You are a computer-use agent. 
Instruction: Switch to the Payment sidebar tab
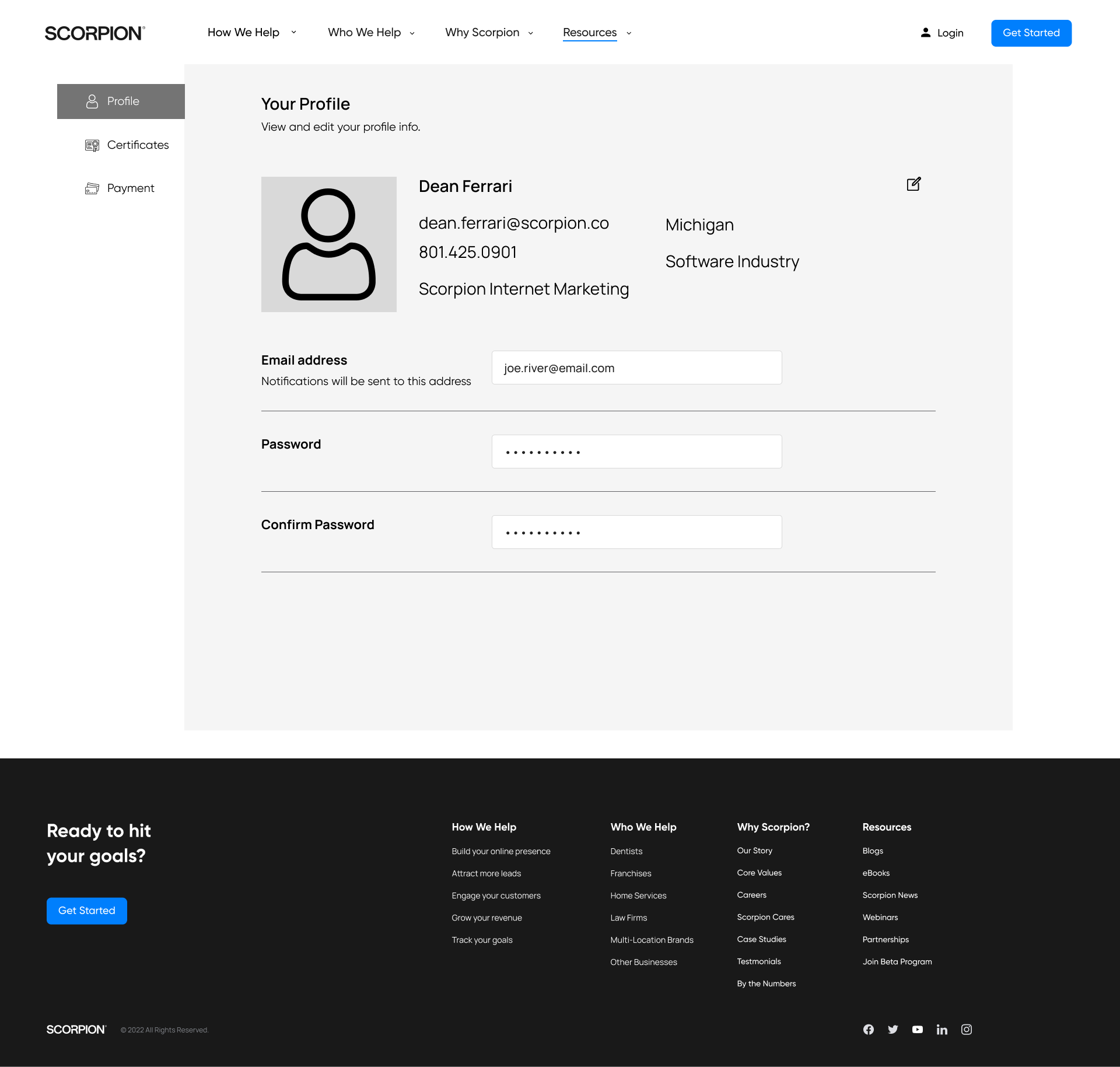[x=120, y=188]
